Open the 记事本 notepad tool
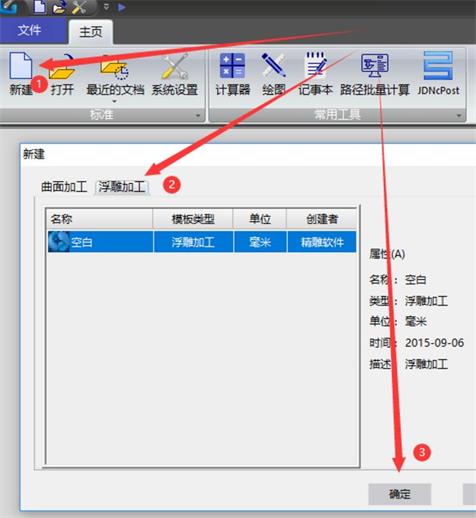The width and height of the screenshot is (476, 518). tap(315, 73)
